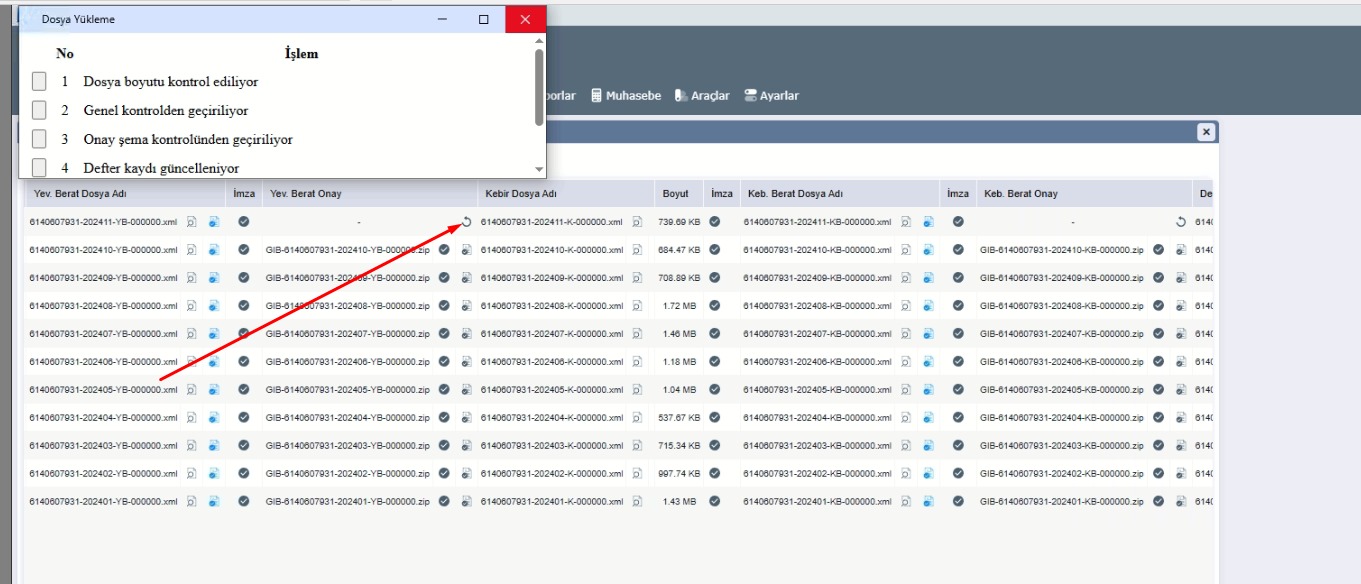This screenshot has width=1361, height=584.
Task: Preview the 202410-K-000000.xml Kebir file
Action: [637, 250]
